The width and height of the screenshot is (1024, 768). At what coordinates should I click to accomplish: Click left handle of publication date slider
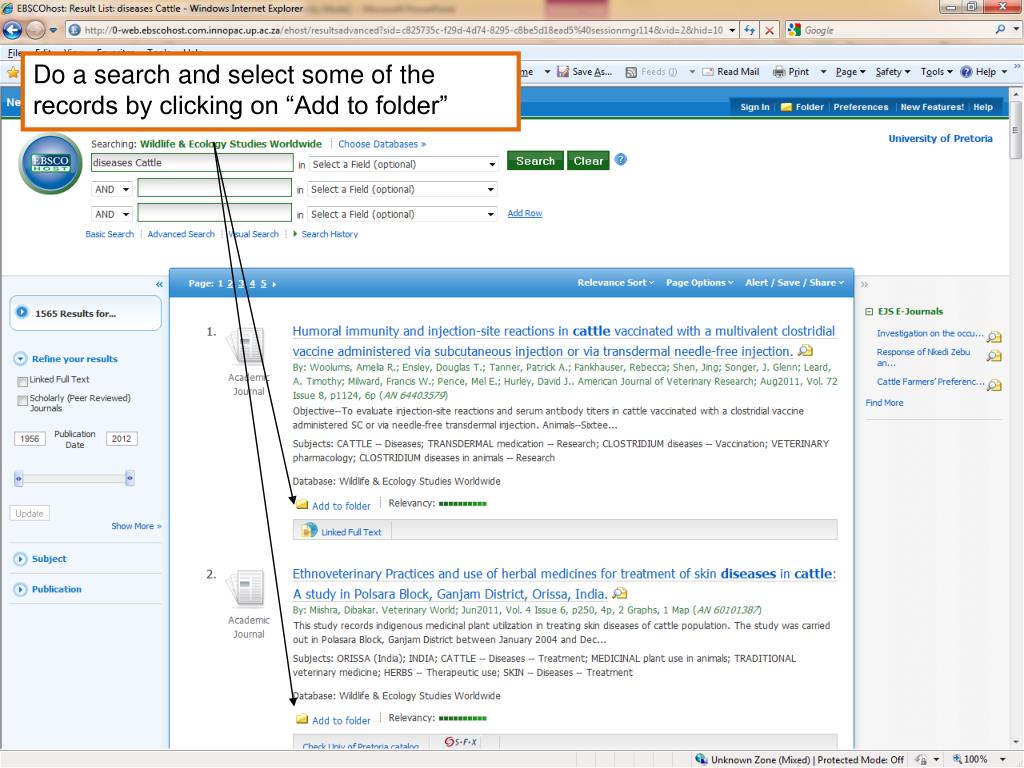pos(18,479)
